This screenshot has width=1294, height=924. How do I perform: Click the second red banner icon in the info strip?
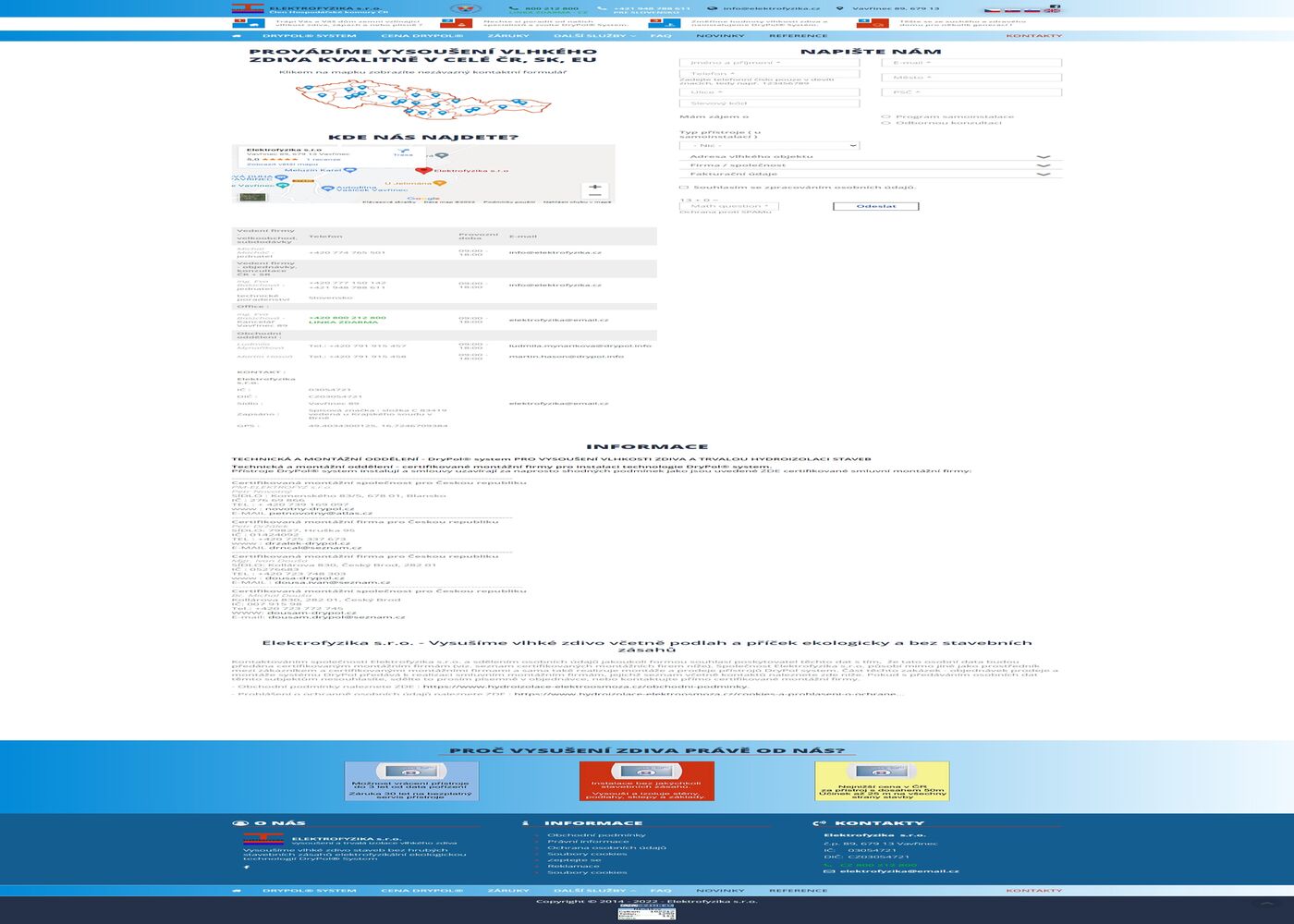457,23
